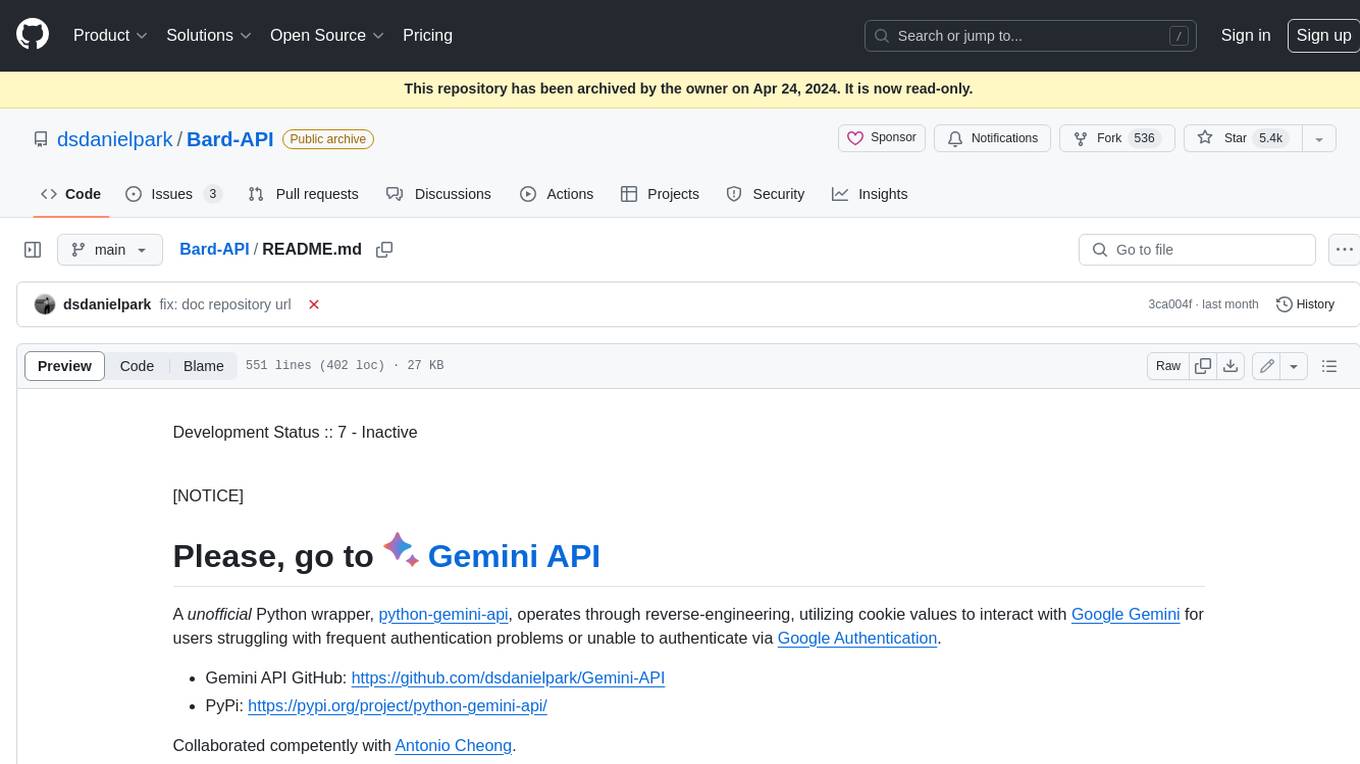This screenshot has height=764, width=1360.
Task: Copy the README.md file path
Action: (384, 250)
